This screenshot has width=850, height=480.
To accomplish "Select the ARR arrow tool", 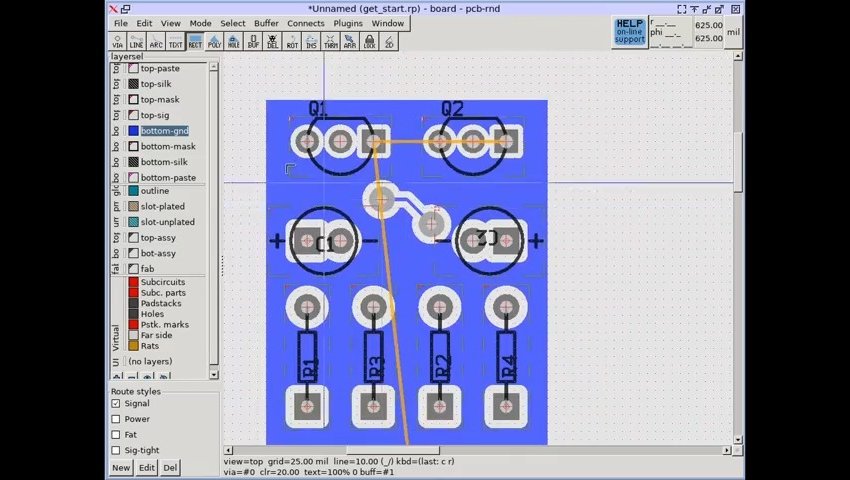I will point(350,42).
